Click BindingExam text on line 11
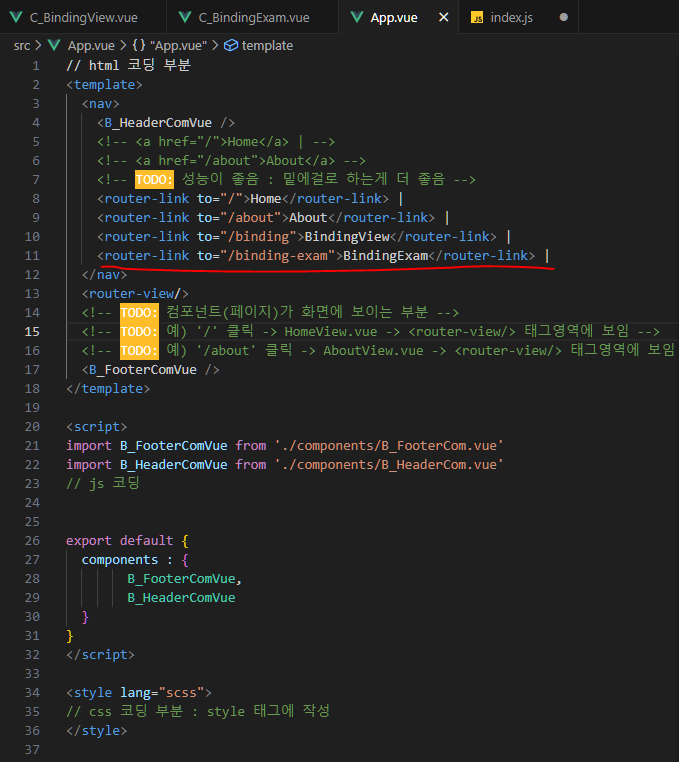Viewport: 679px width, 762px height. click(x=385, y=256)
